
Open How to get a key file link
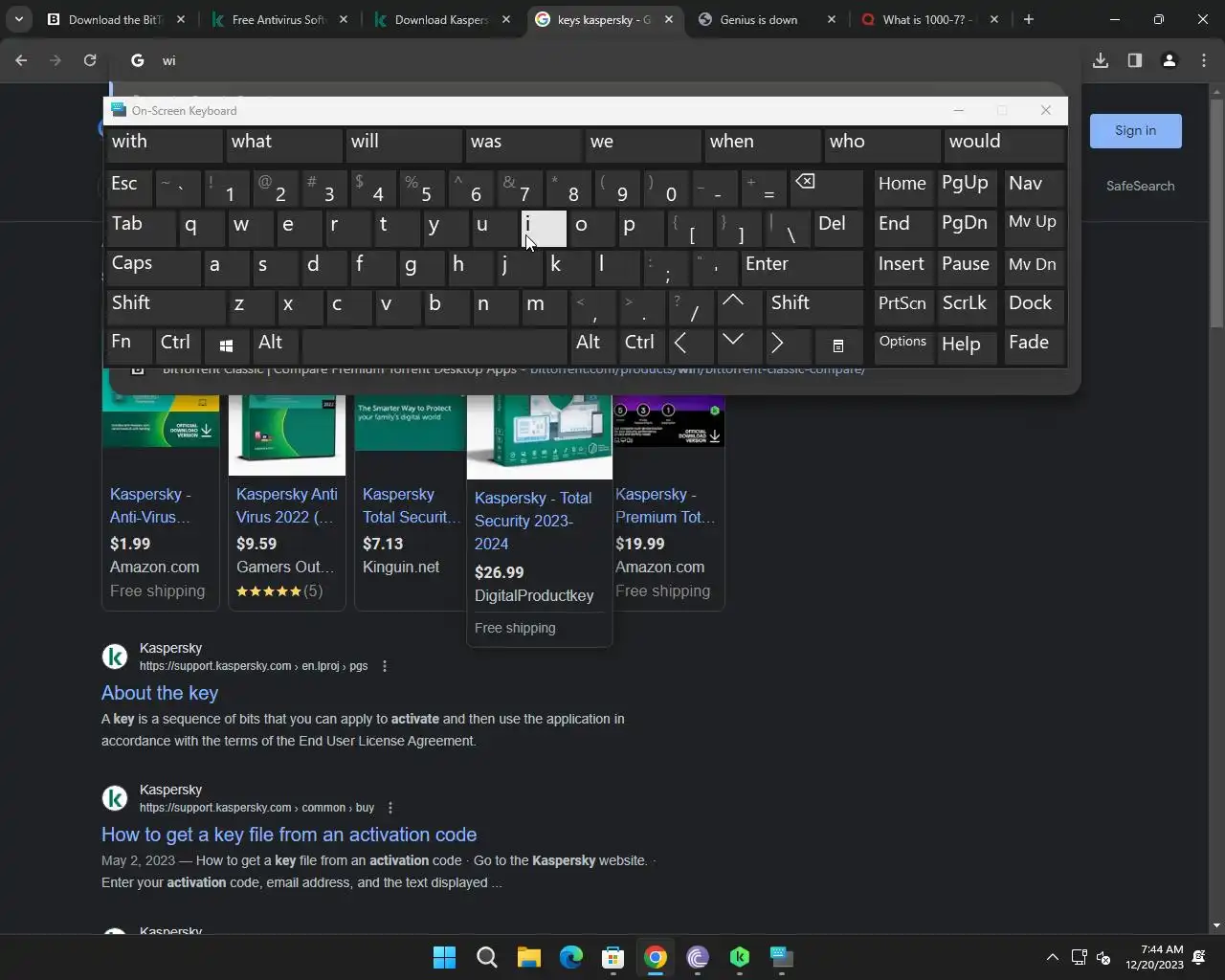click(289, 835)
